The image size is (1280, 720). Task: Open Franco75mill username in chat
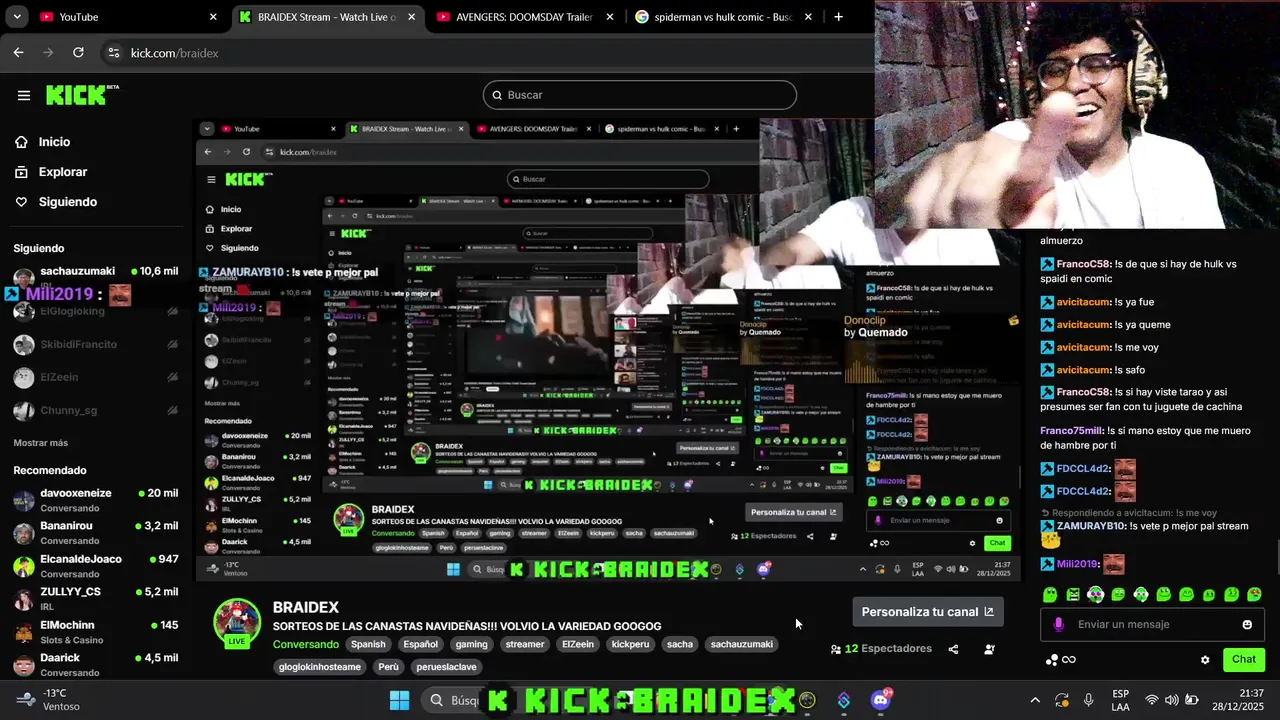click(1072, 431)
